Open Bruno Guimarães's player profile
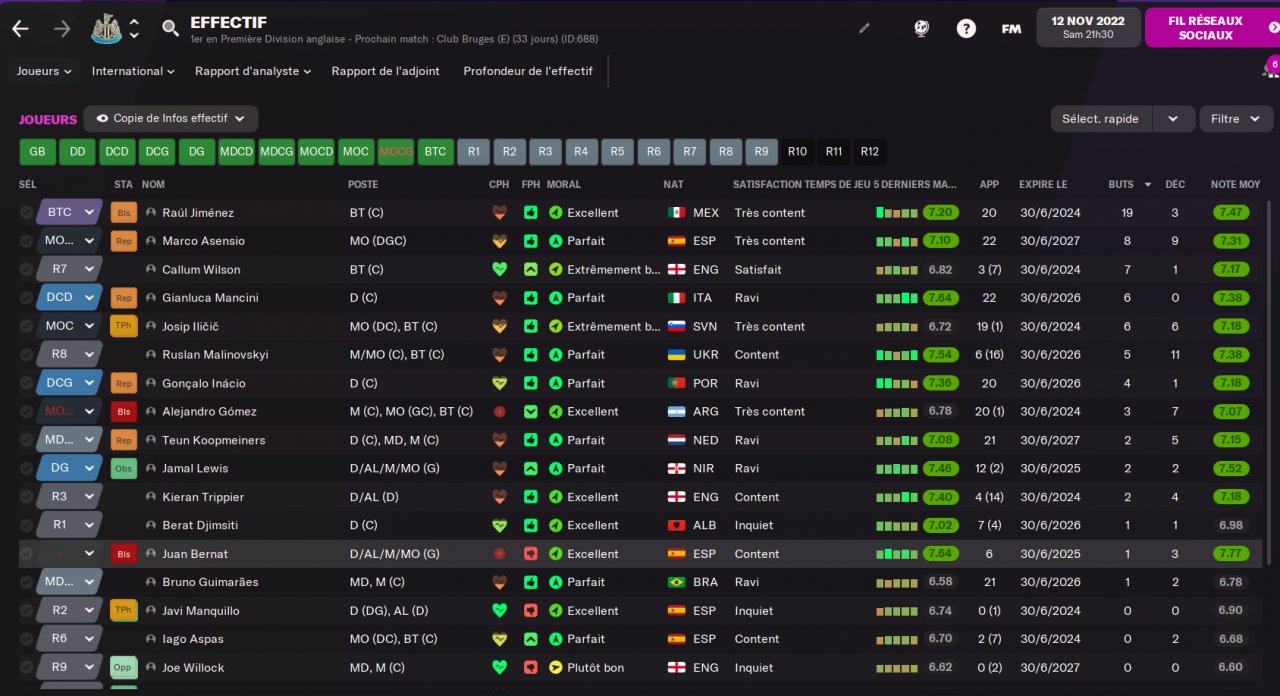 [210, 582]
